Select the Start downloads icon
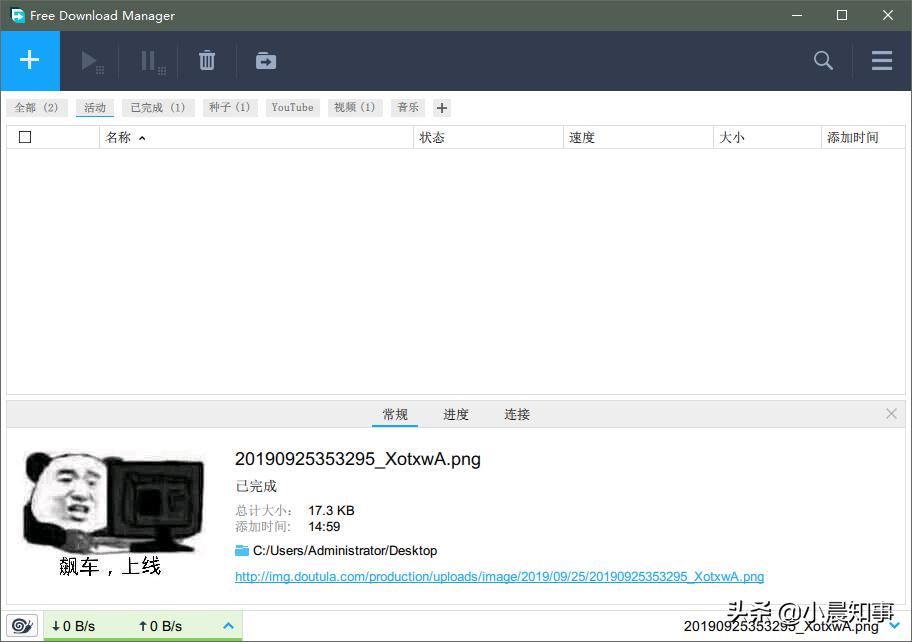This screenshot has width=912, height=642. (x=92, y=60)
